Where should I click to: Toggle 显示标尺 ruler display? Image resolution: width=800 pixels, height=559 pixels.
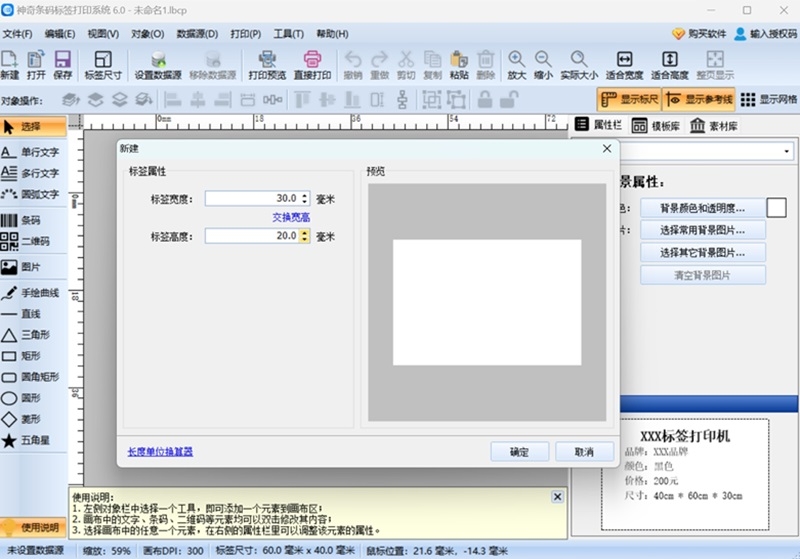629,99
